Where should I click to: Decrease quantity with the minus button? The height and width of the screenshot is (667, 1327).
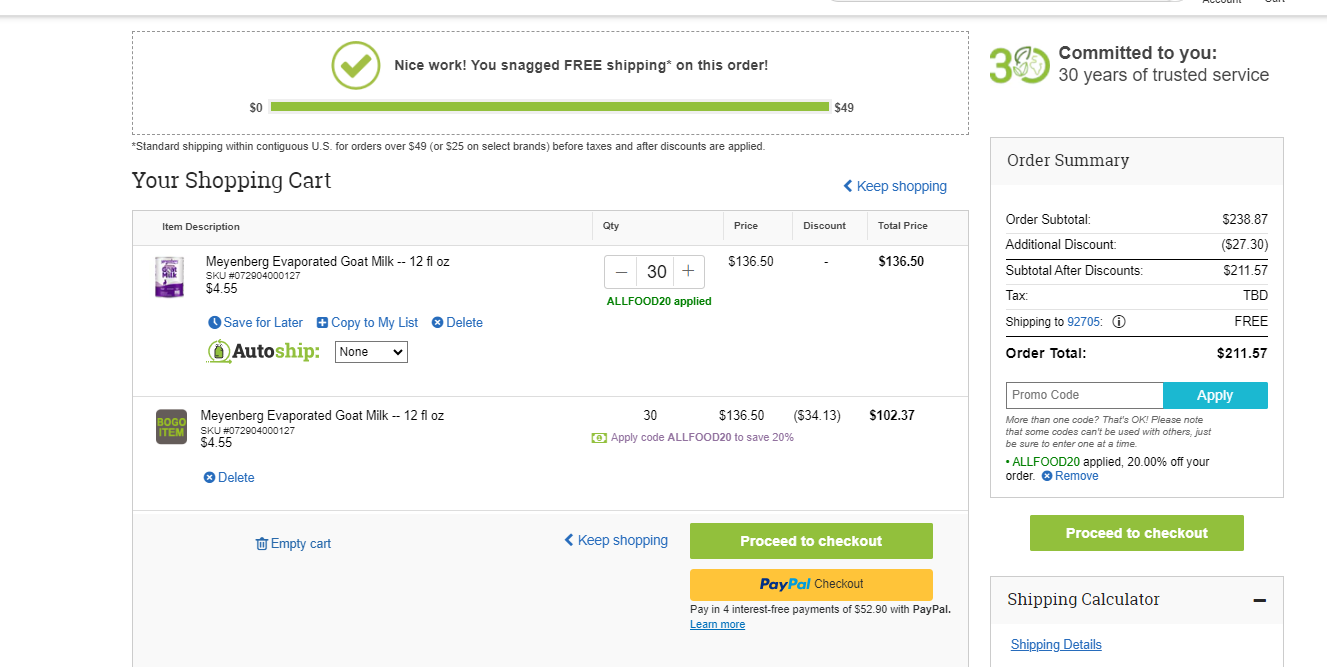[x=622, y=272]
